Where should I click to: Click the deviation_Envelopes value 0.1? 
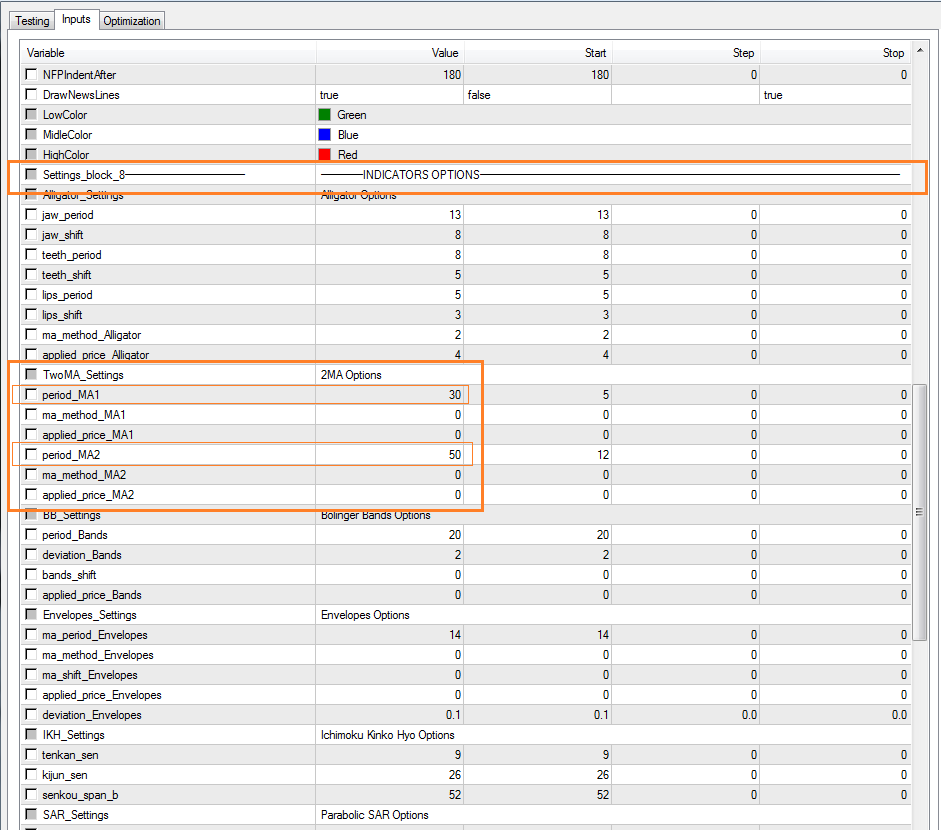point(453,715)
